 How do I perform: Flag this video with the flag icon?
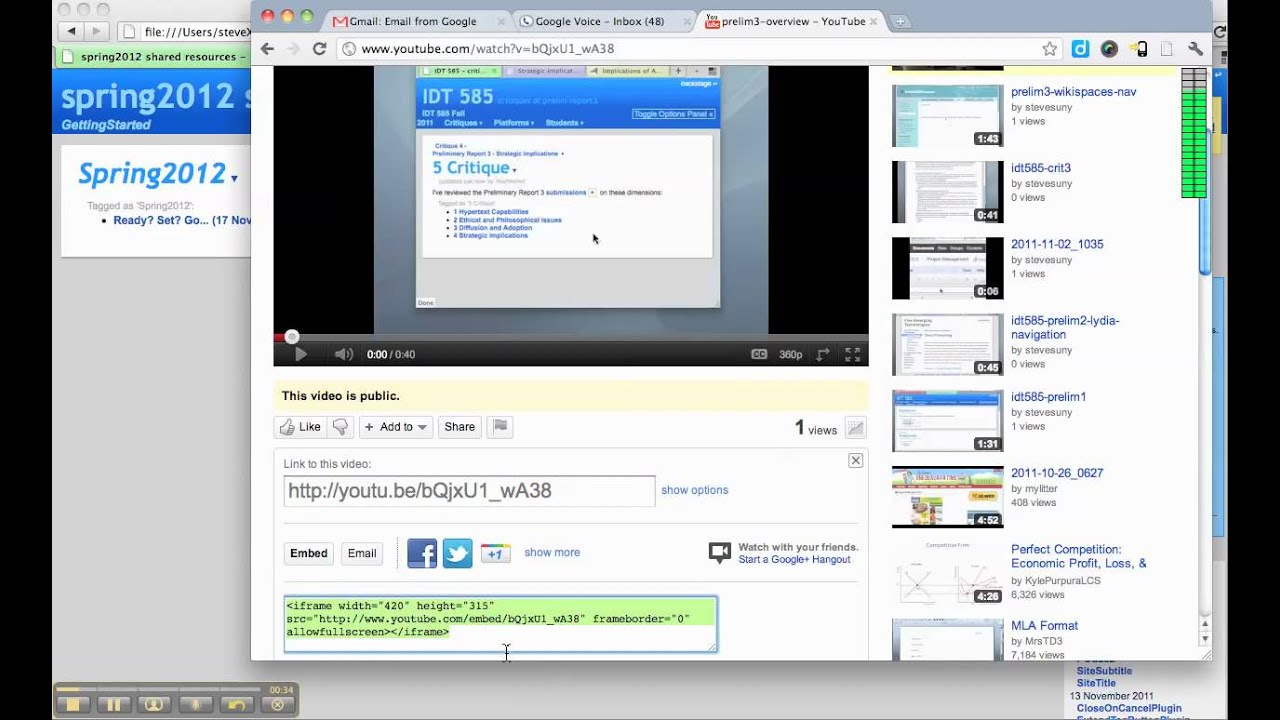[501, 427]
